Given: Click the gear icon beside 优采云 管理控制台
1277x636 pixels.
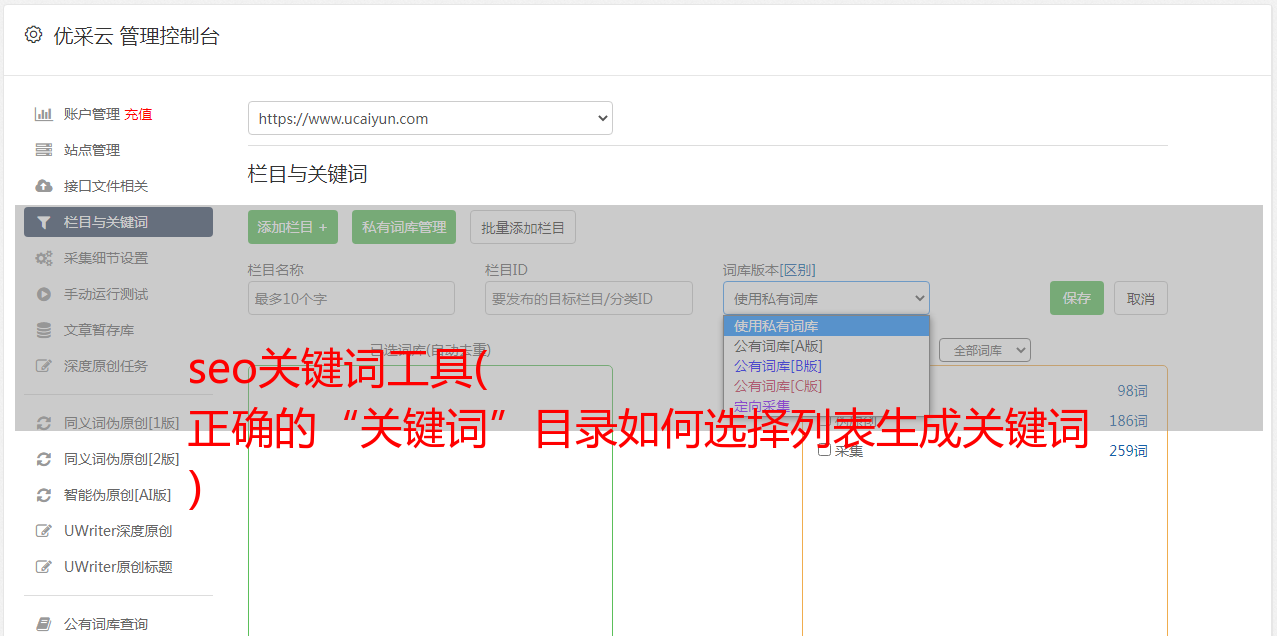Looking at the screenshot, I should [33, 35].
